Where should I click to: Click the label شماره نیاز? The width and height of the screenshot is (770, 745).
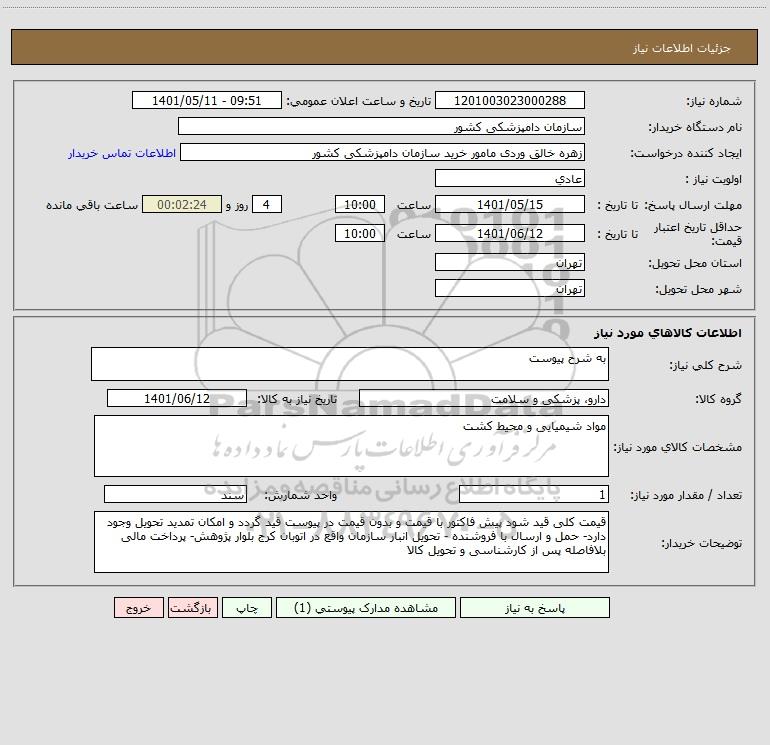pyautogui.click(x=714, y=102)
